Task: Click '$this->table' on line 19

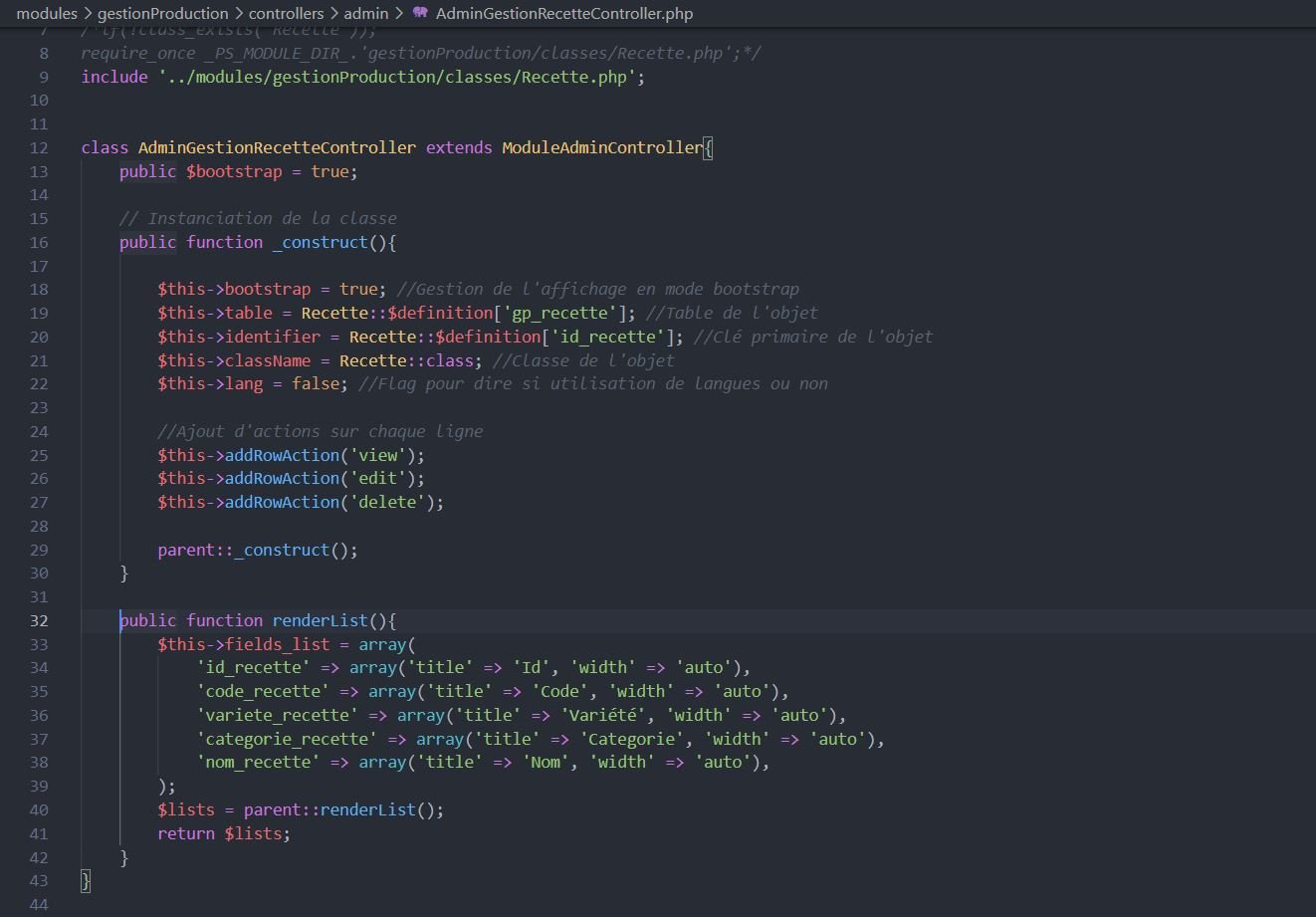Action: click(215, 313)
